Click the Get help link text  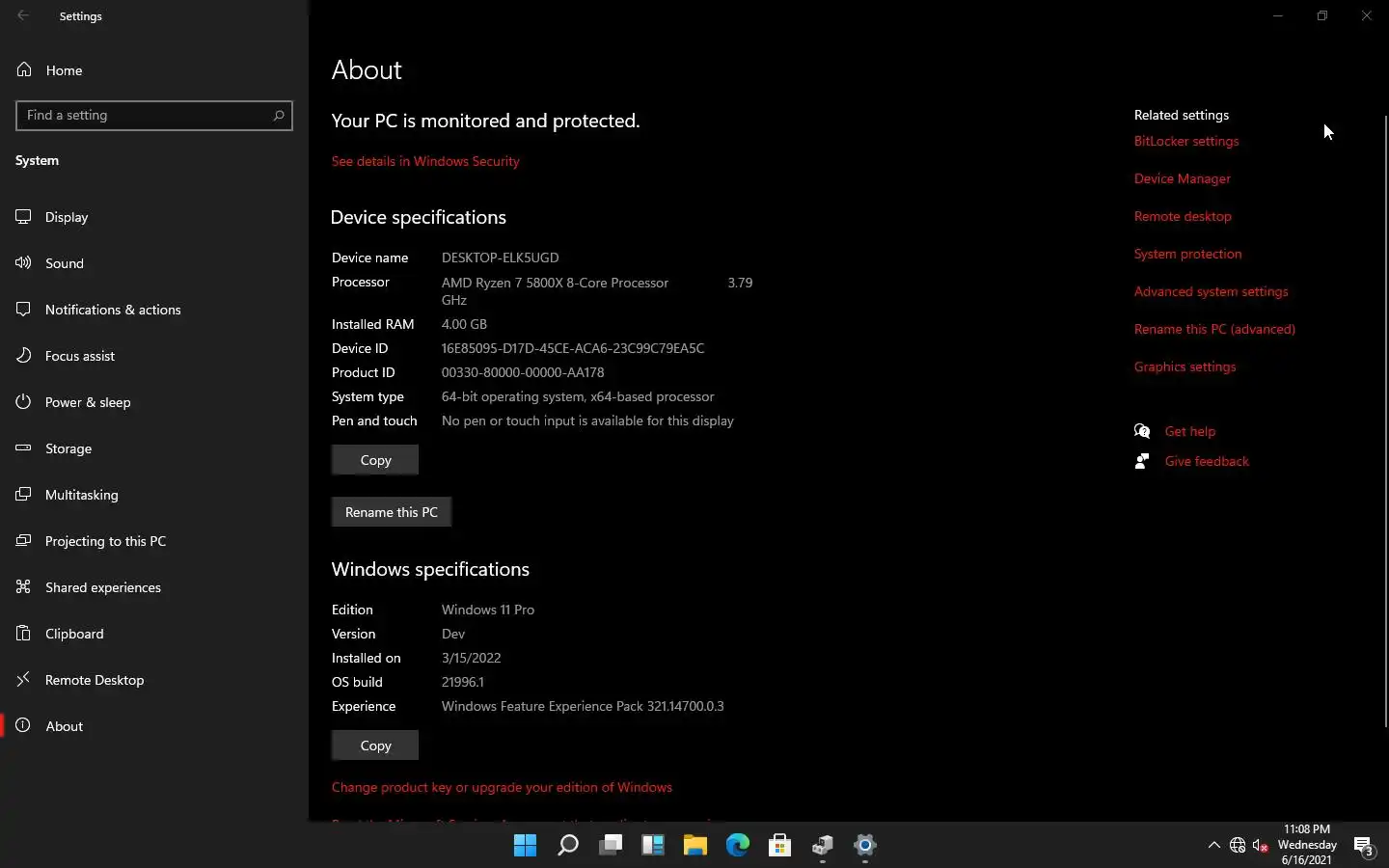coord(1190,431)
